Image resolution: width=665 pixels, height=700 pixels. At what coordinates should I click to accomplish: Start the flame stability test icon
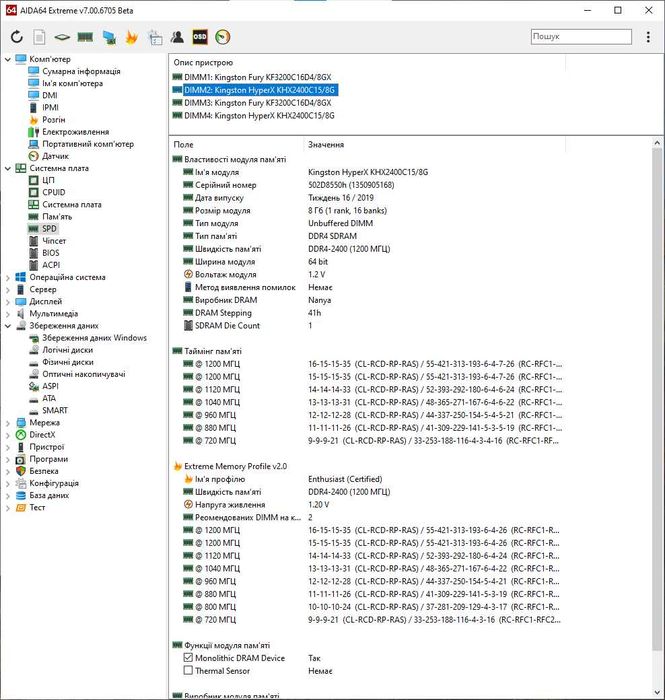132,37
